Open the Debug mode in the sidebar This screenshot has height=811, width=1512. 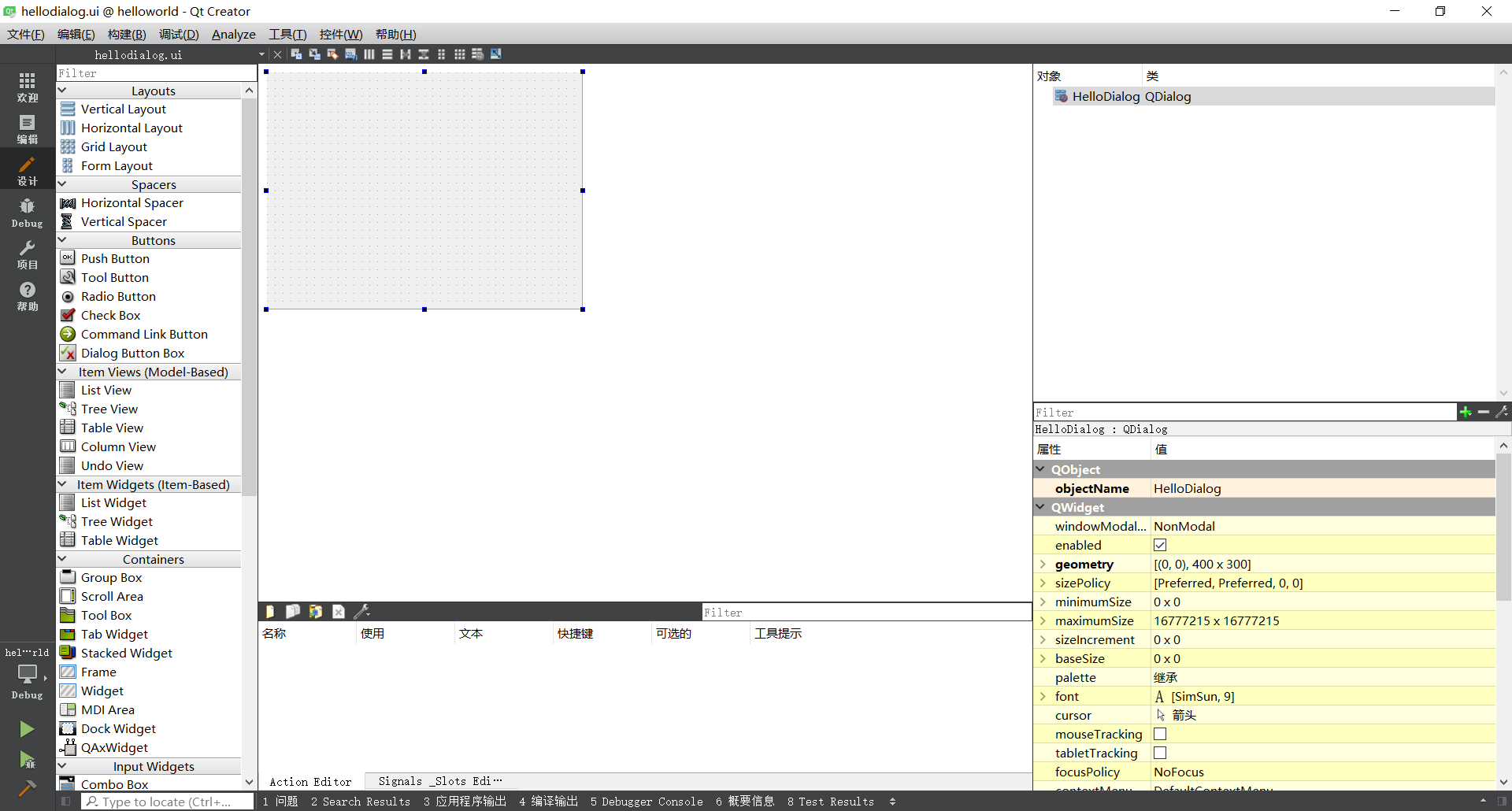tap(28, 213)
